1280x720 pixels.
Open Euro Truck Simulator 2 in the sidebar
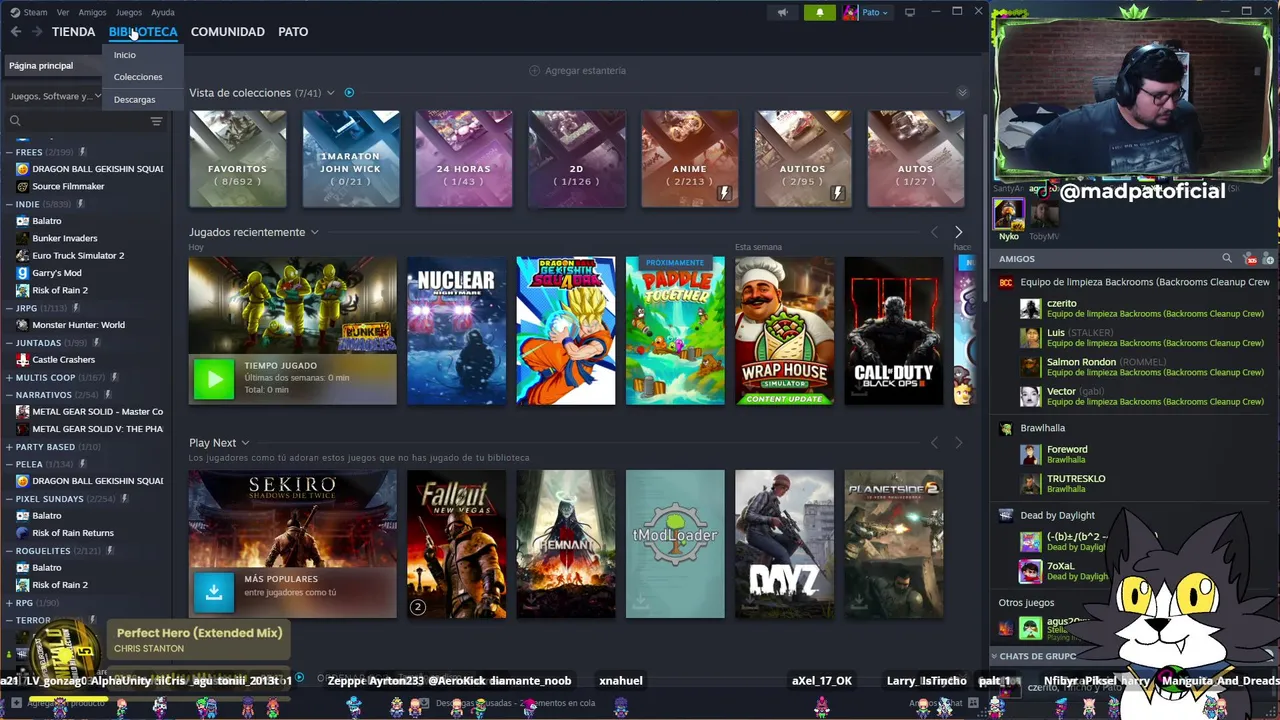coord(78,256)
